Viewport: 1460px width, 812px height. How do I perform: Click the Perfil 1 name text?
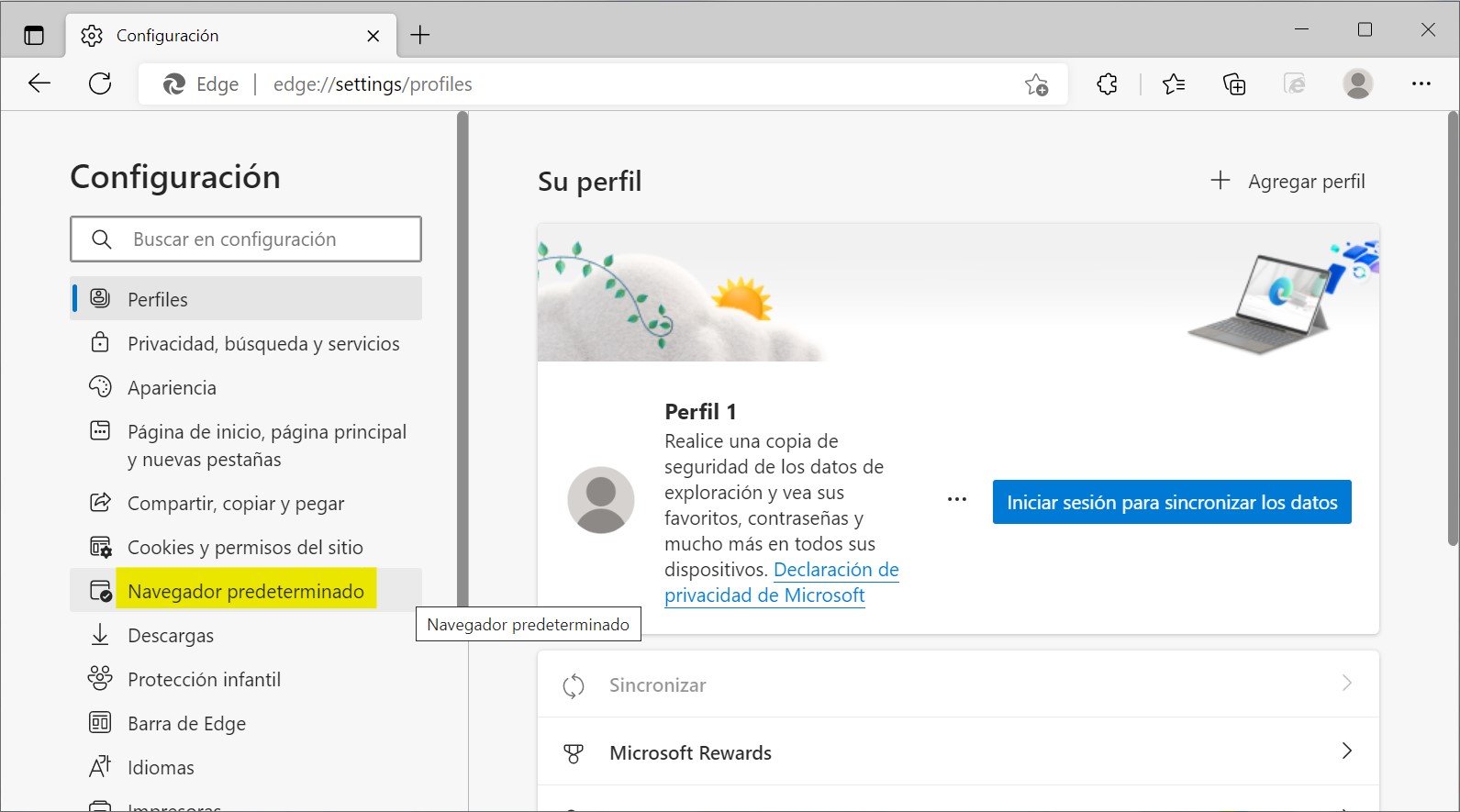[700, 411]
